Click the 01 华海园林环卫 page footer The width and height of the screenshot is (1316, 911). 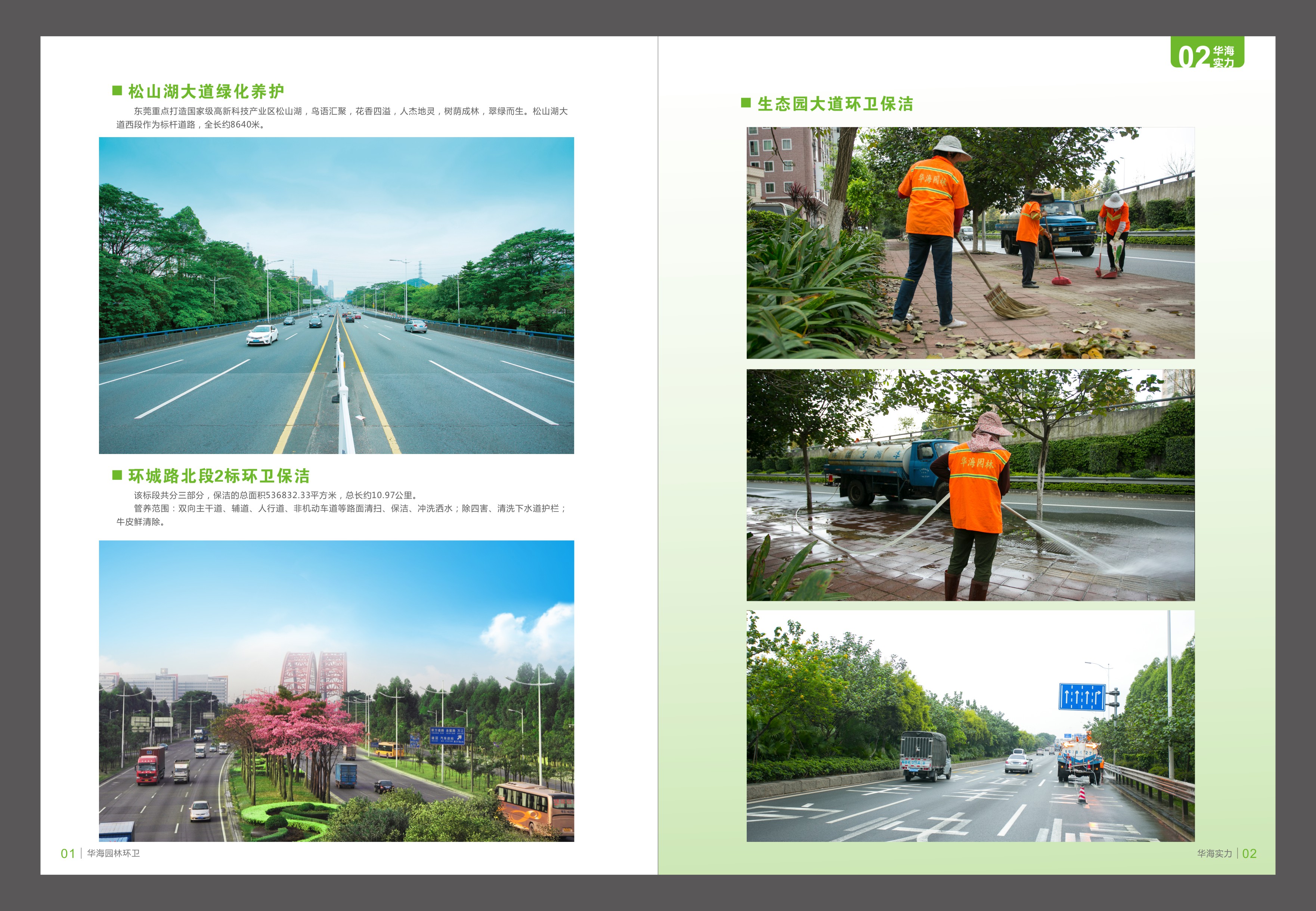tap(100, 853)
